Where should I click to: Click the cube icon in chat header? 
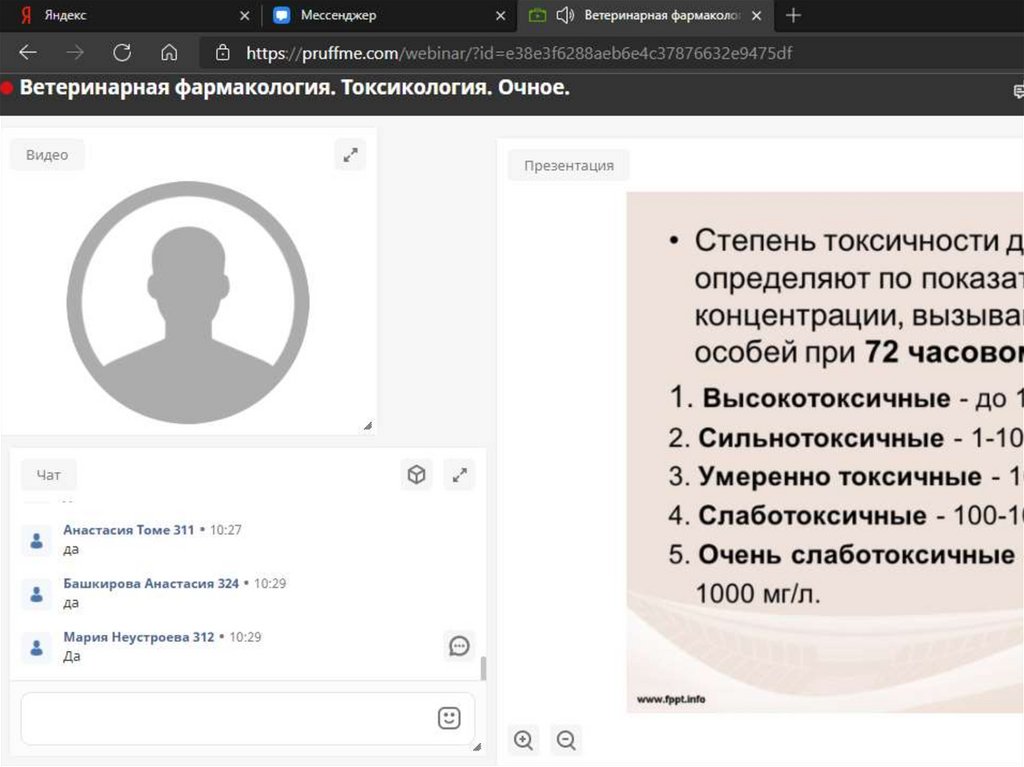(417, 476)
